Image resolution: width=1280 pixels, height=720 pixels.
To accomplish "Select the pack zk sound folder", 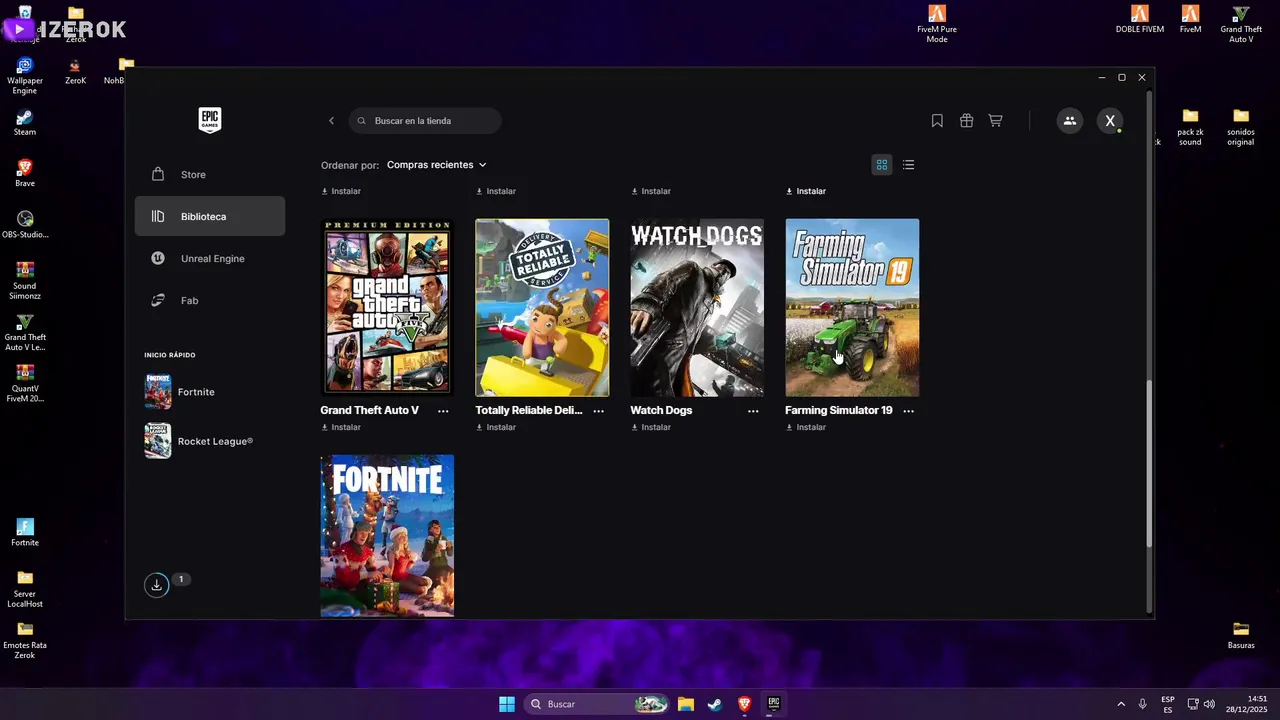I will point(1190,127).
